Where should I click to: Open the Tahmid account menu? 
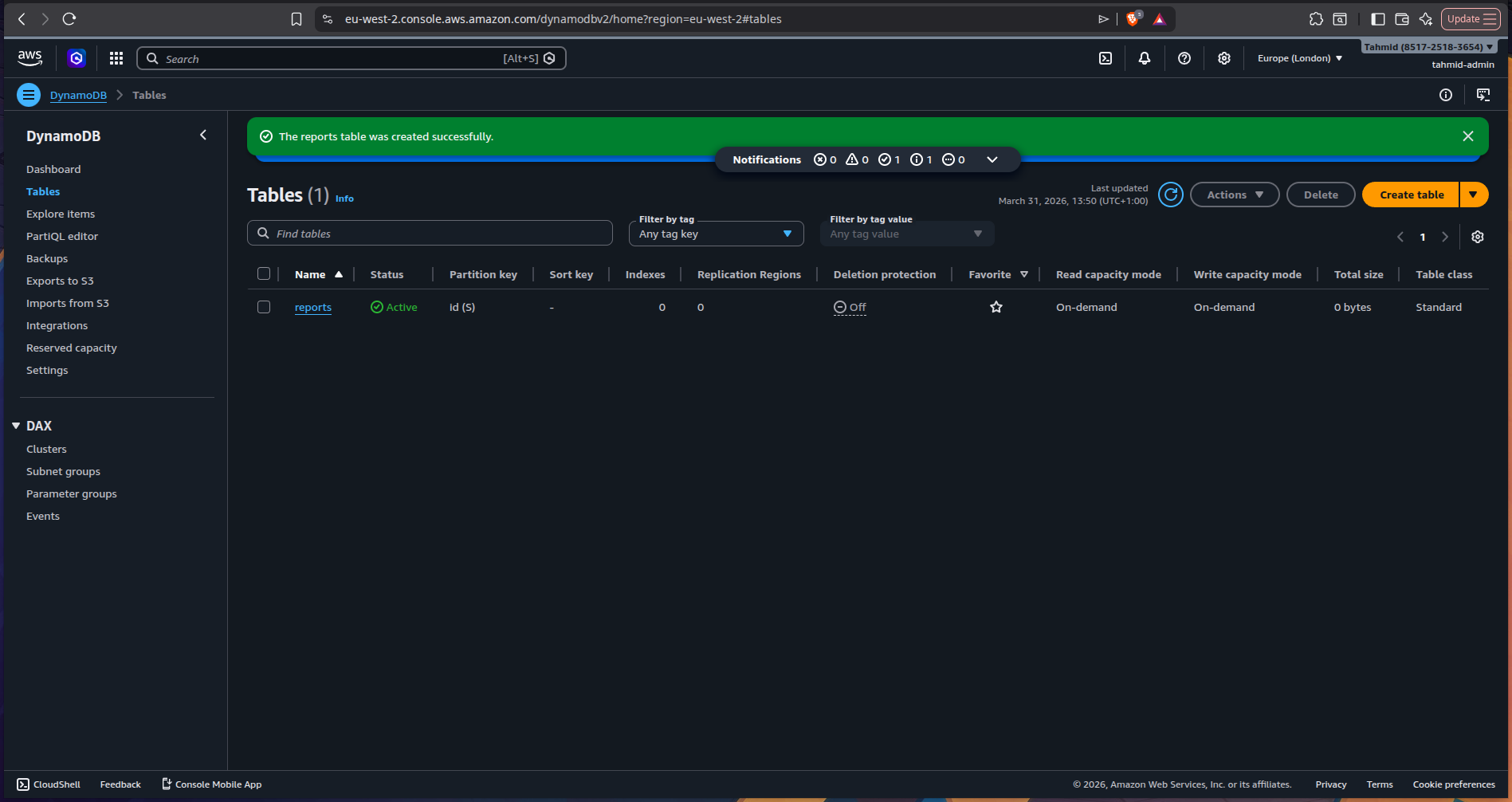point(1428,47)
